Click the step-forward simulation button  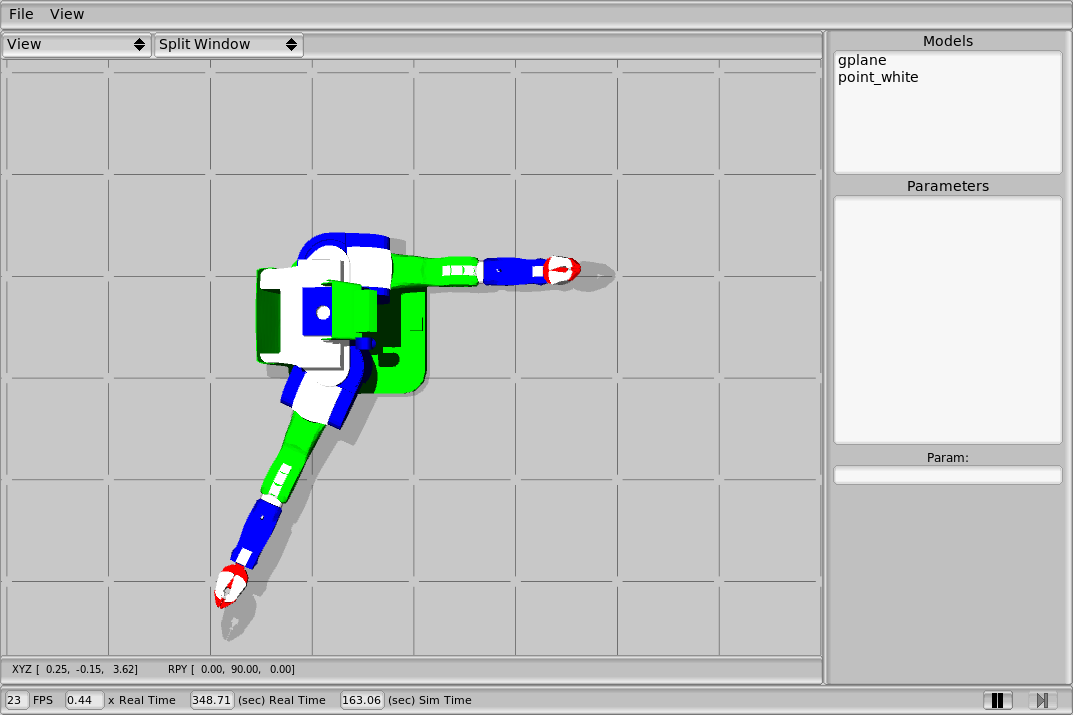pyautogui.click(x=1041, y=700)
